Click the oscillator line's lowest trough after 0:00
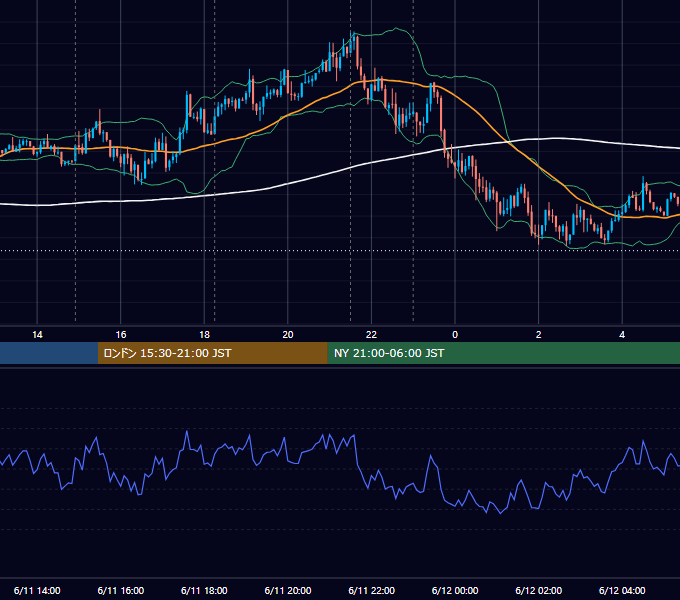680x600 pixels. [501, 513]
